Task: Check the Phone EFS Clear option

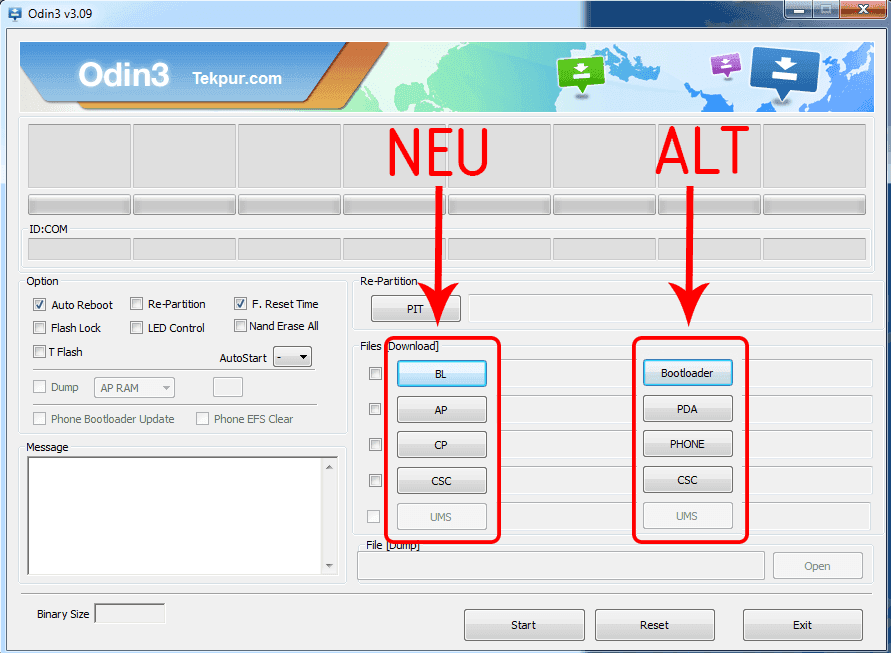Action: click(202, 419)
